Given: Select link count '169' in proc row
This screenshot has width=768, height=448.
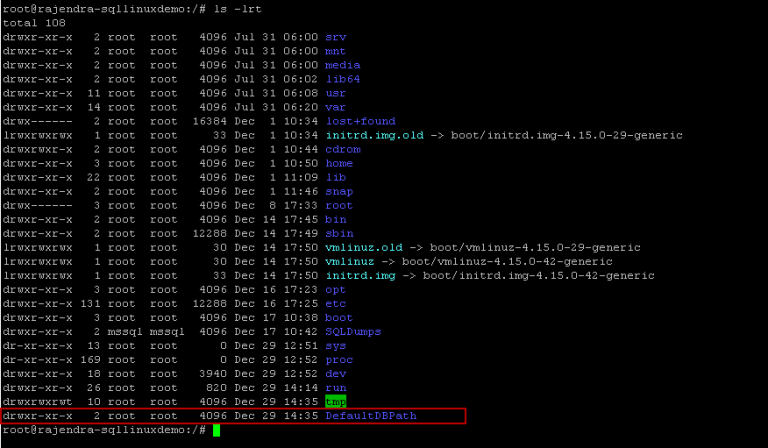Looking at the screenshot, I should point(90,360).
